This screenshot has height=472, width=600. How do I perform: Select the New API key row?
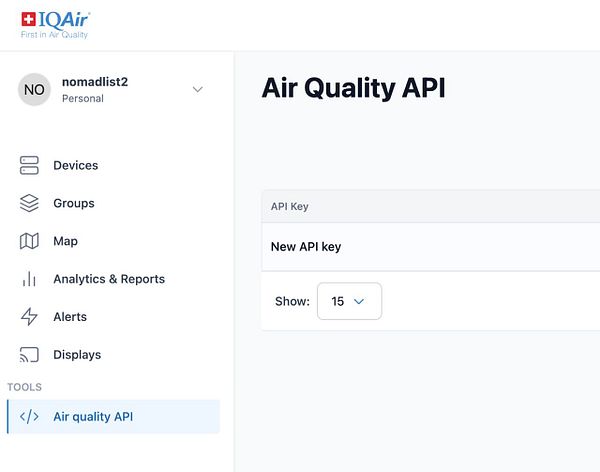430,247
